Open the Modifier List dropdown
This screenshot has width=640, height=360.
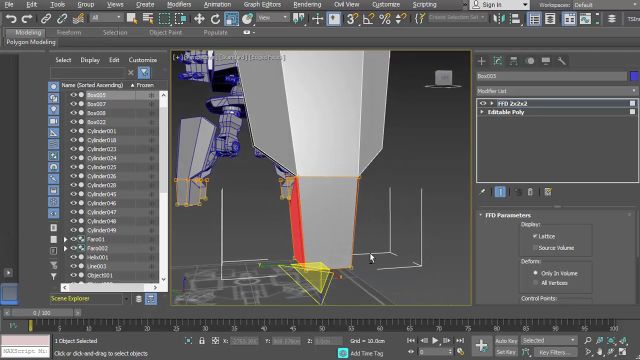557,91
